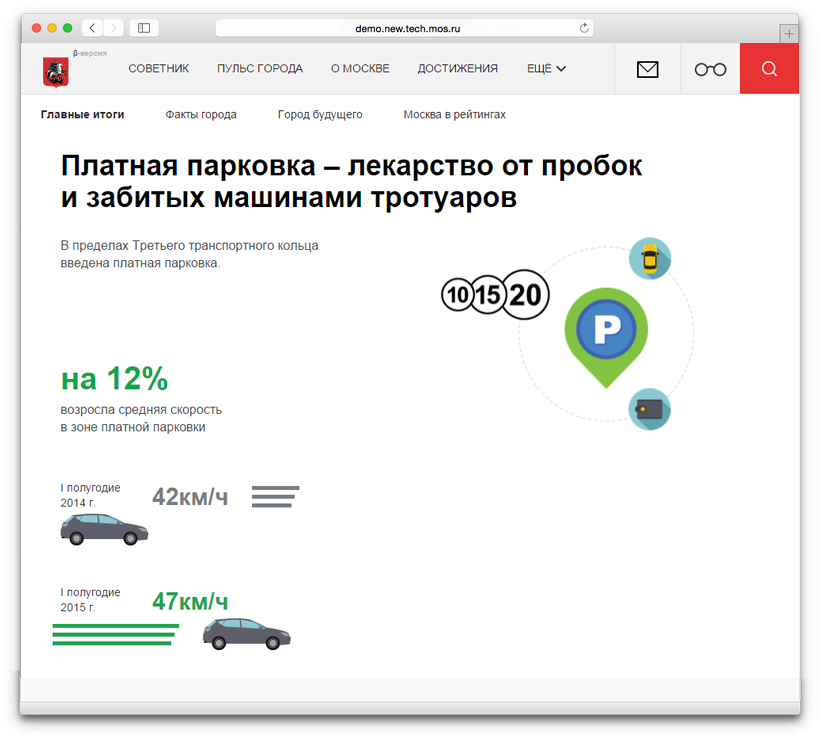Click the text возросла средняя скорость
This screenshot has height=734, width=820.
pyautogui.click(x=141, y=410)
